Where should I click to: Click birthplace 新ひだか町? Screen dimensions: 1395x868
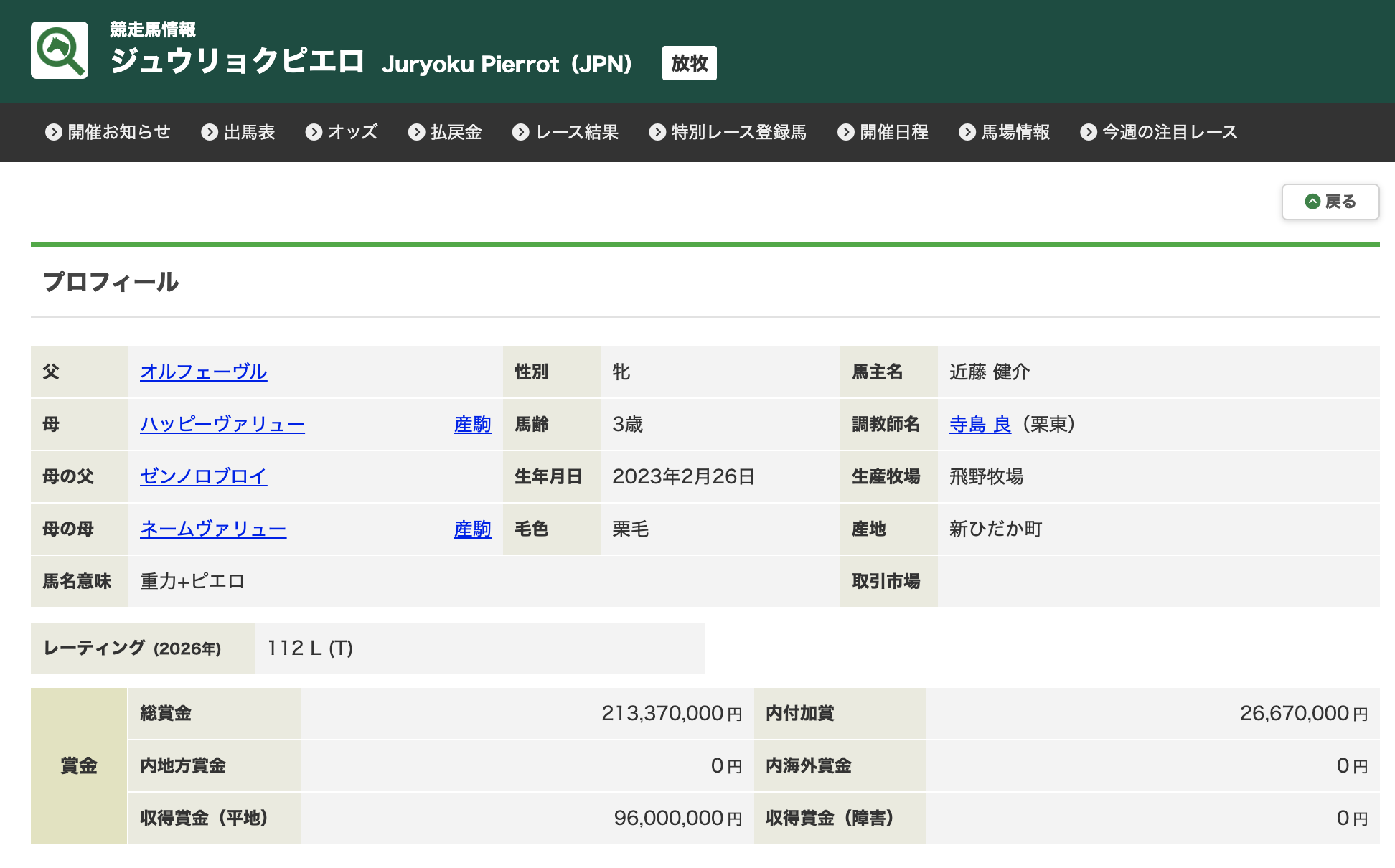[996, 529]
